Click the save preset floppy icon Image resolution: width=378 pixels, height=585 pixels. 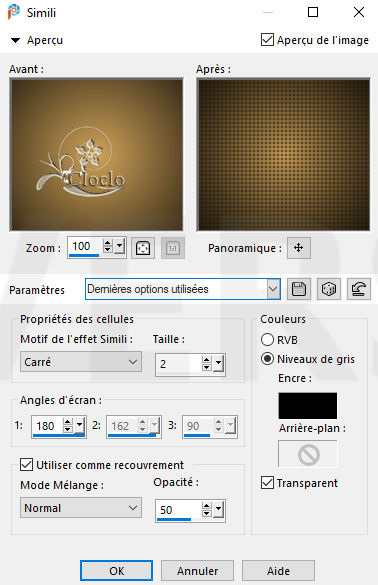point(299,289)
